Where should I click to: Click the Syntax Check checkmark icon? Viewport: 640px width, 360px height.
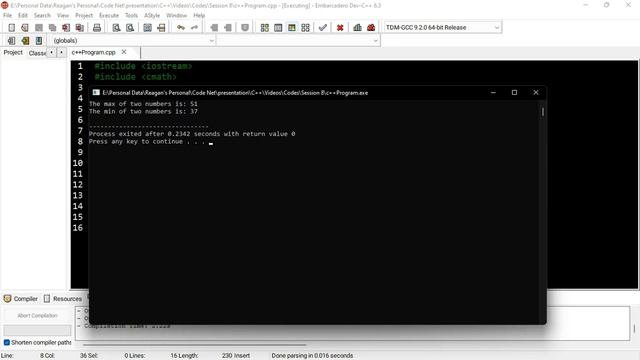pyautogui.click(x=322, y=28)
